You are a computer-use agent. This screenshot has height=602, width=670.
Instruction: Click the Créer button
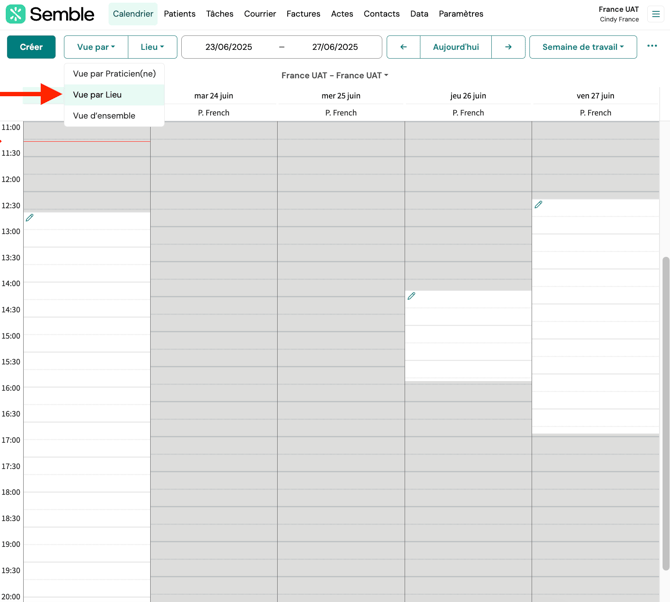tap(31, 47)
